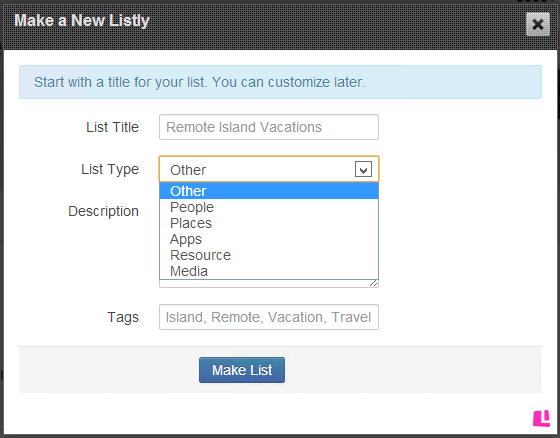Select the highlighted Other option
The width and height of the screenshot is (560, 438).
click(269, 191)
